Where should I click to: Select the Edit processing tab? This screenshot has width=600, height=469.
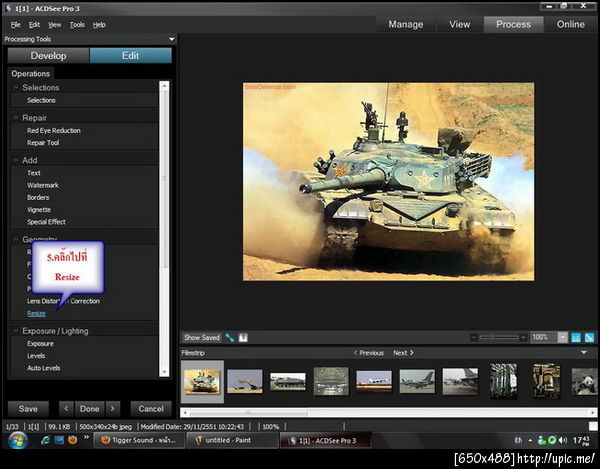point(130,55)
